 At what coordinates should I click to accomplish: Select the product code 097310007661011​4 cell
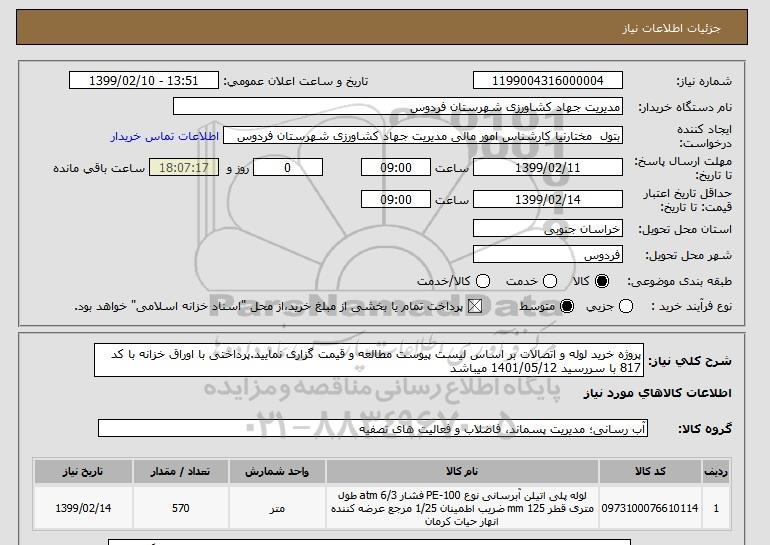tap(650, 508)
